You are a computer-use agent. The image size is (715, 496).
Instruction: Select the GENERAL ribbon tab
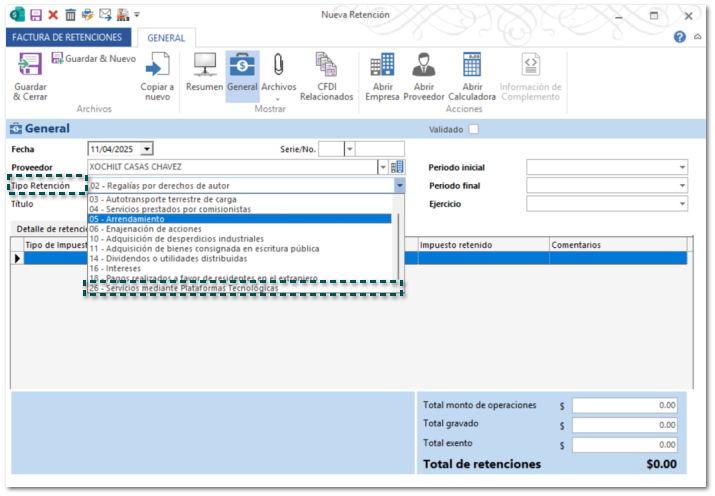coord(166,38)
